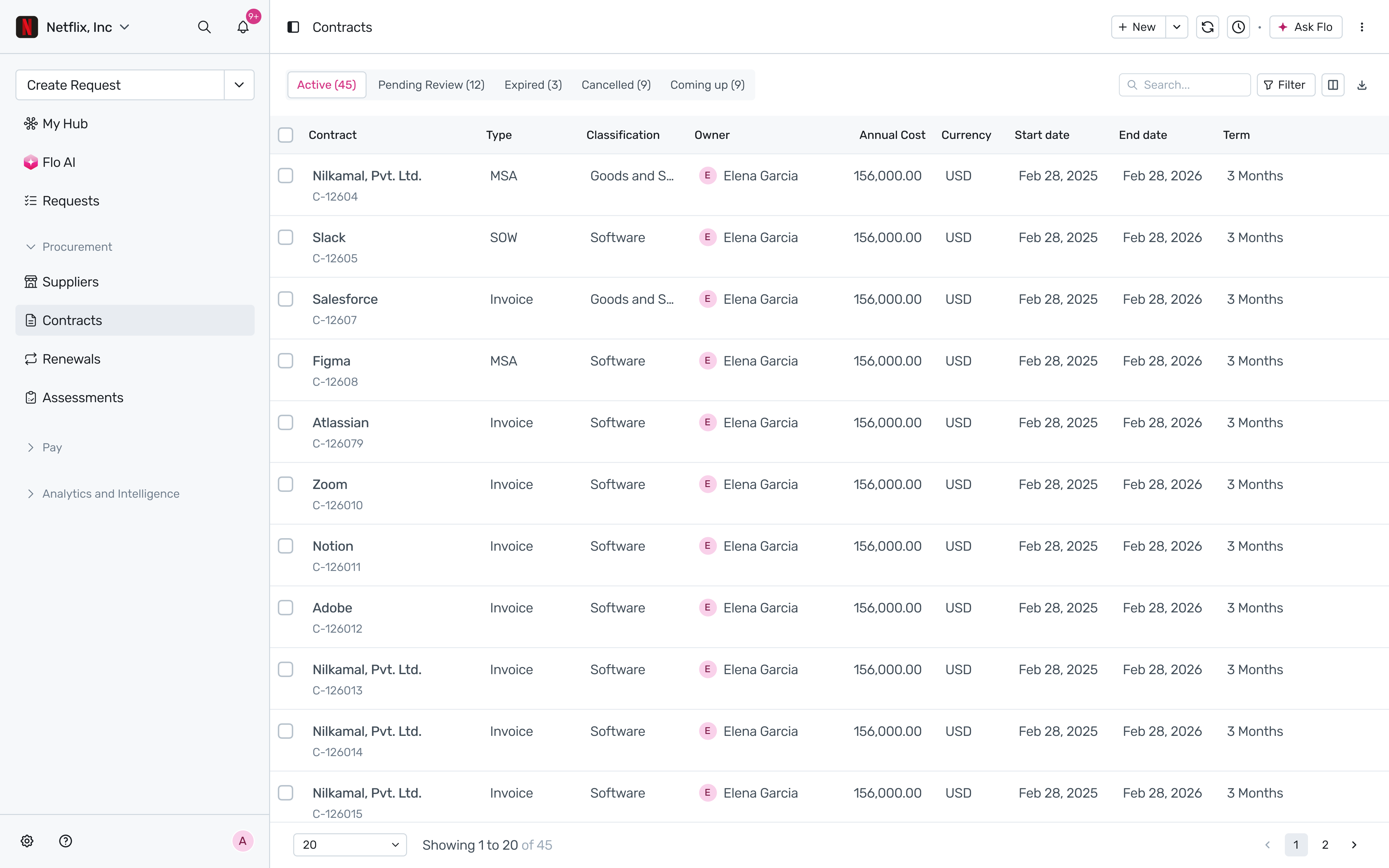The image size is (1389, 868).
Task: Select all contracts header checkbox
Action: pyautogui.click(x=285, y=135)
